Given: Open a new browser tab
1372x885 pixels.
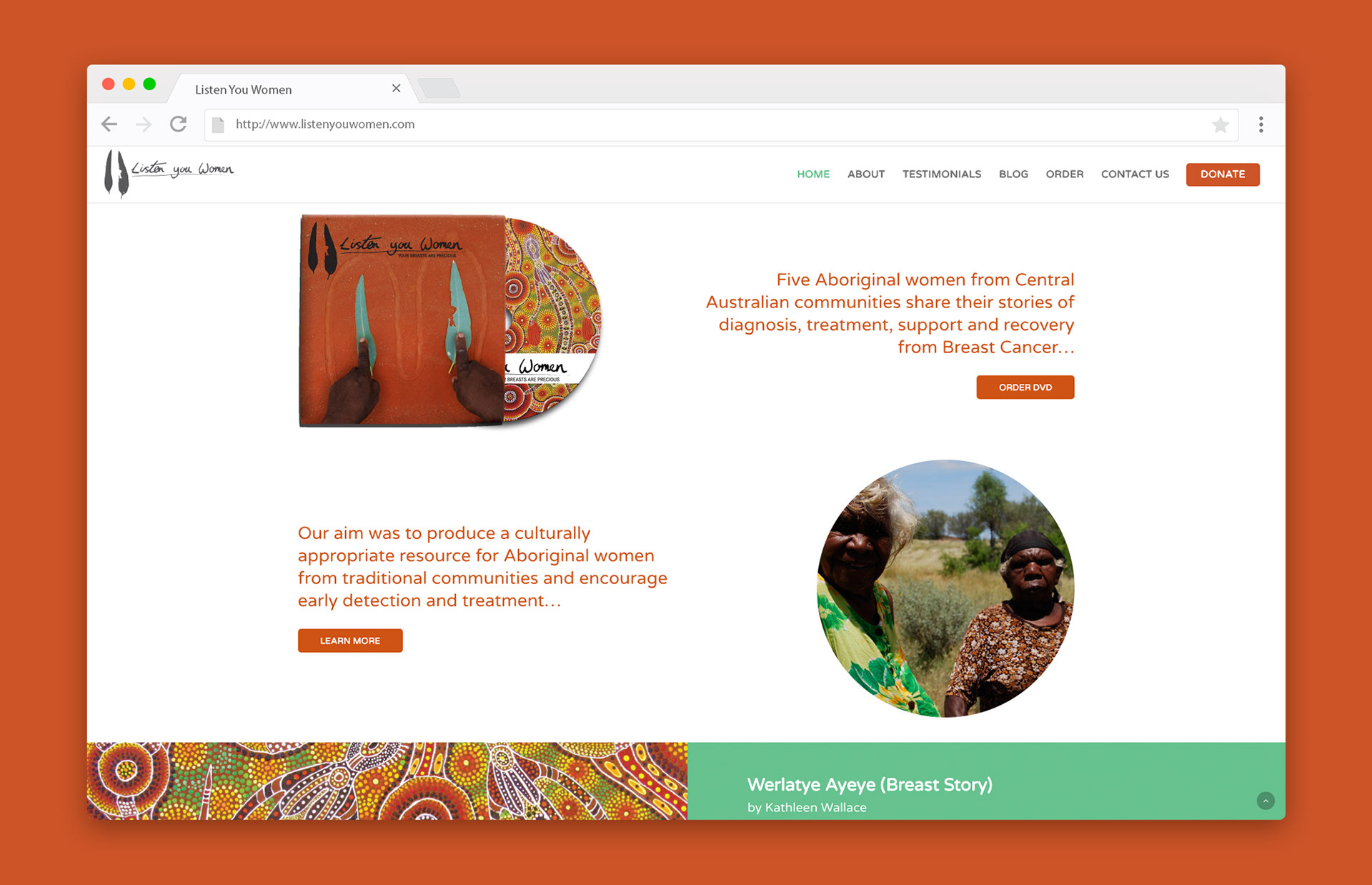Looking at the screenshot, I should 439,88.
